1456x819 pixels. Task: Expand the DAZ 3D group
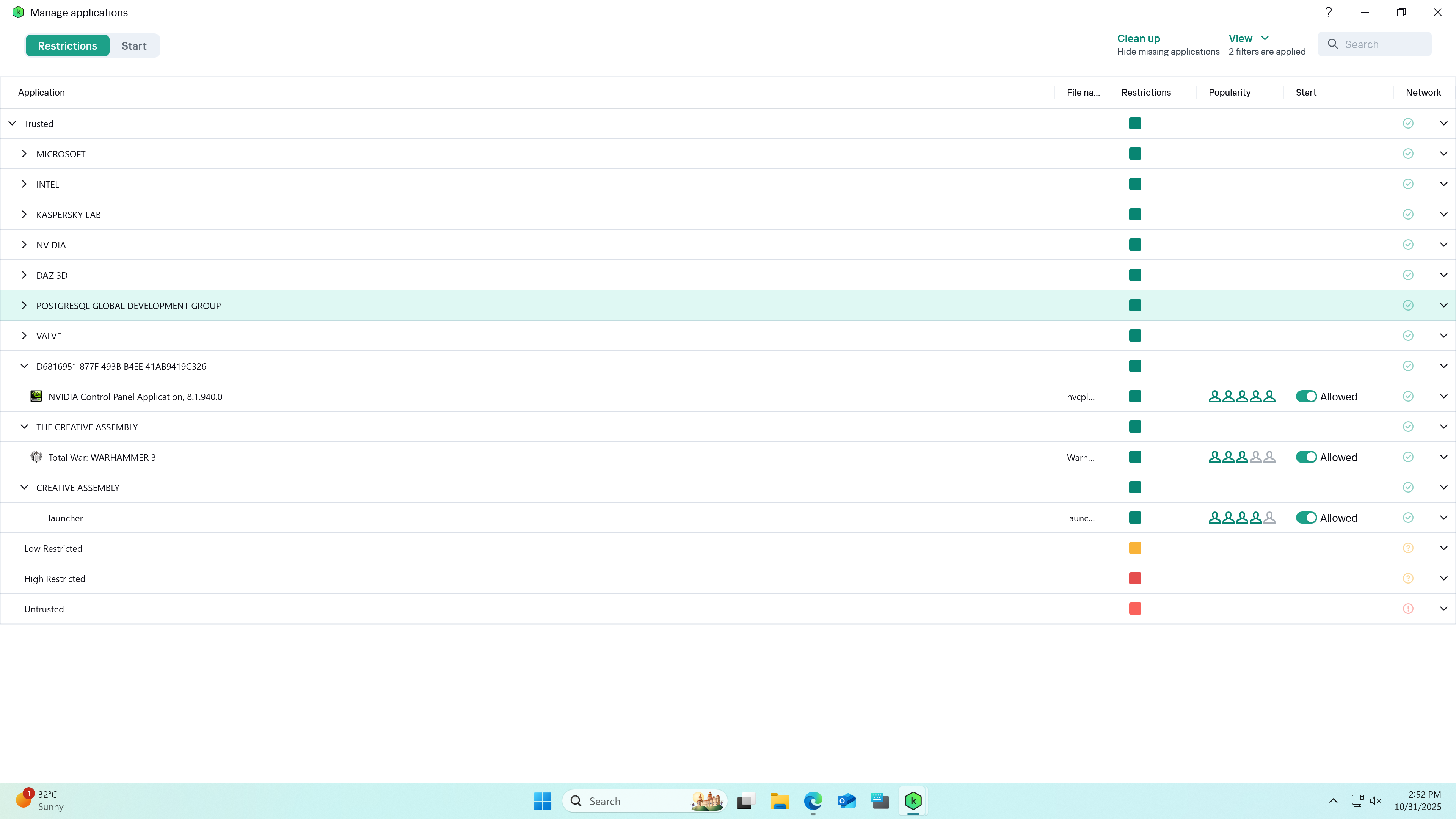24,275
